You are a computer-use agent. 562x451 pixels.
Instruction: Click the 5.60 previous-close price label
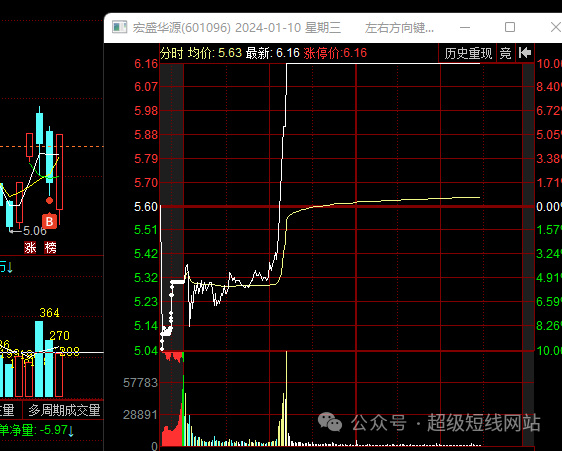pos(146,207)
